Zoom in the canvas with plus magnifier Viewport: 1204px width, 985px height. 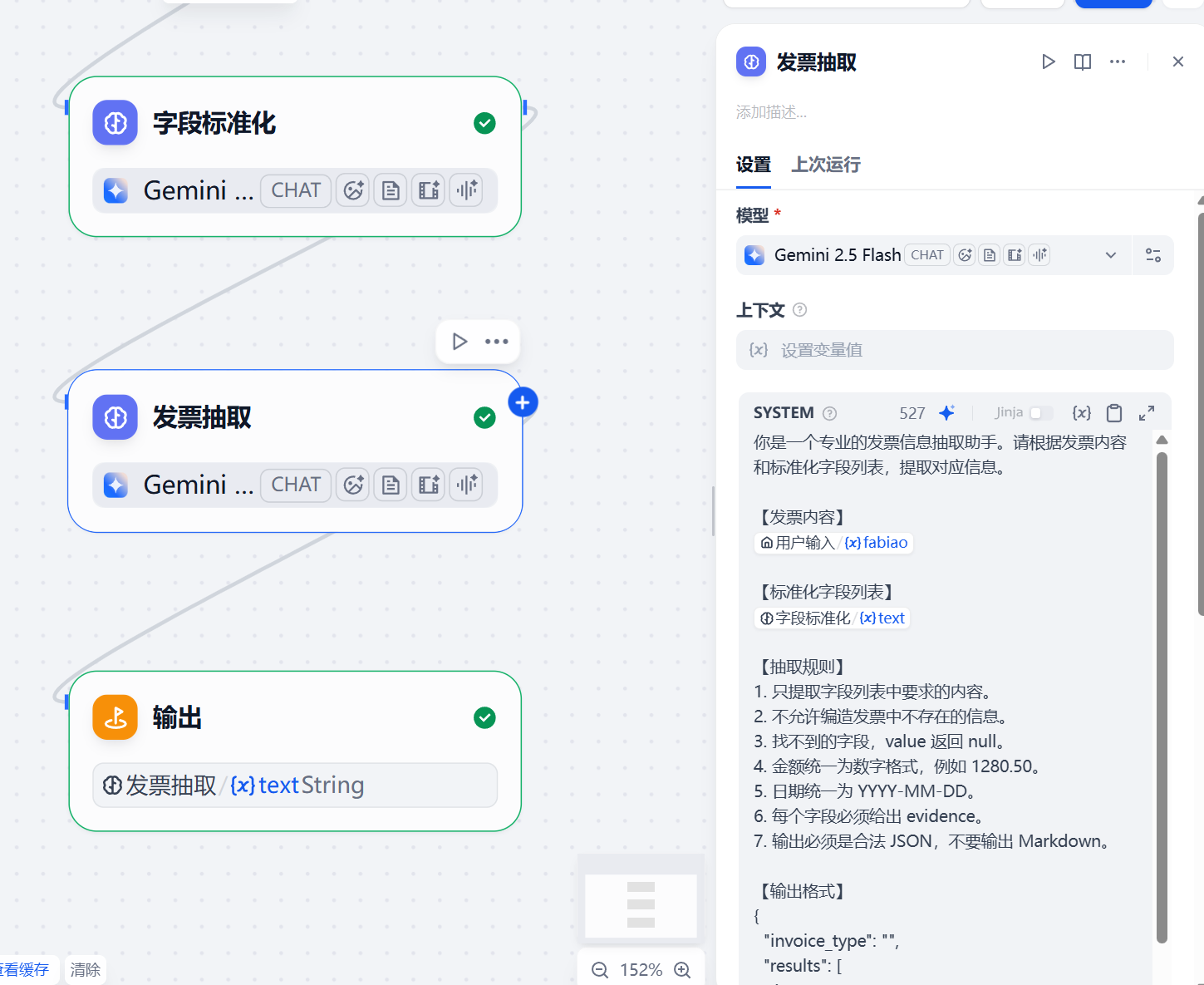682,970
